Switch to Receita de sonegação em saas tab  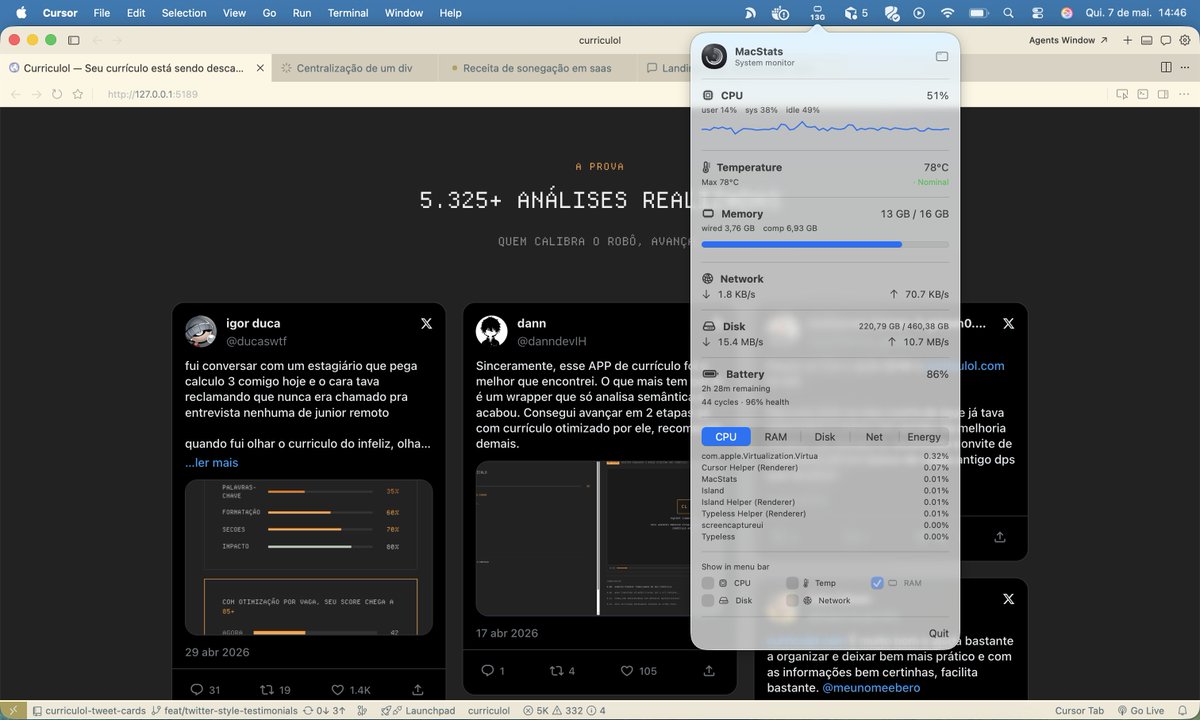tap(539, 68)
